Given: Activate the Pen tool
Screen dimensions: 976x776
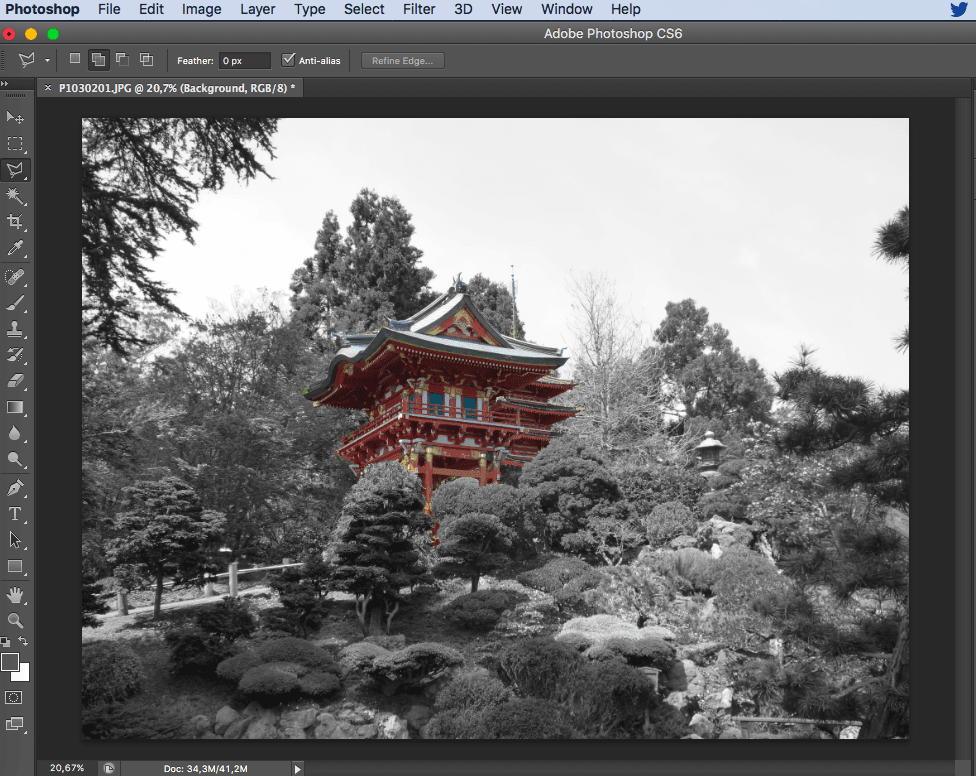Looking at the screenshot, I should (15, 488).
